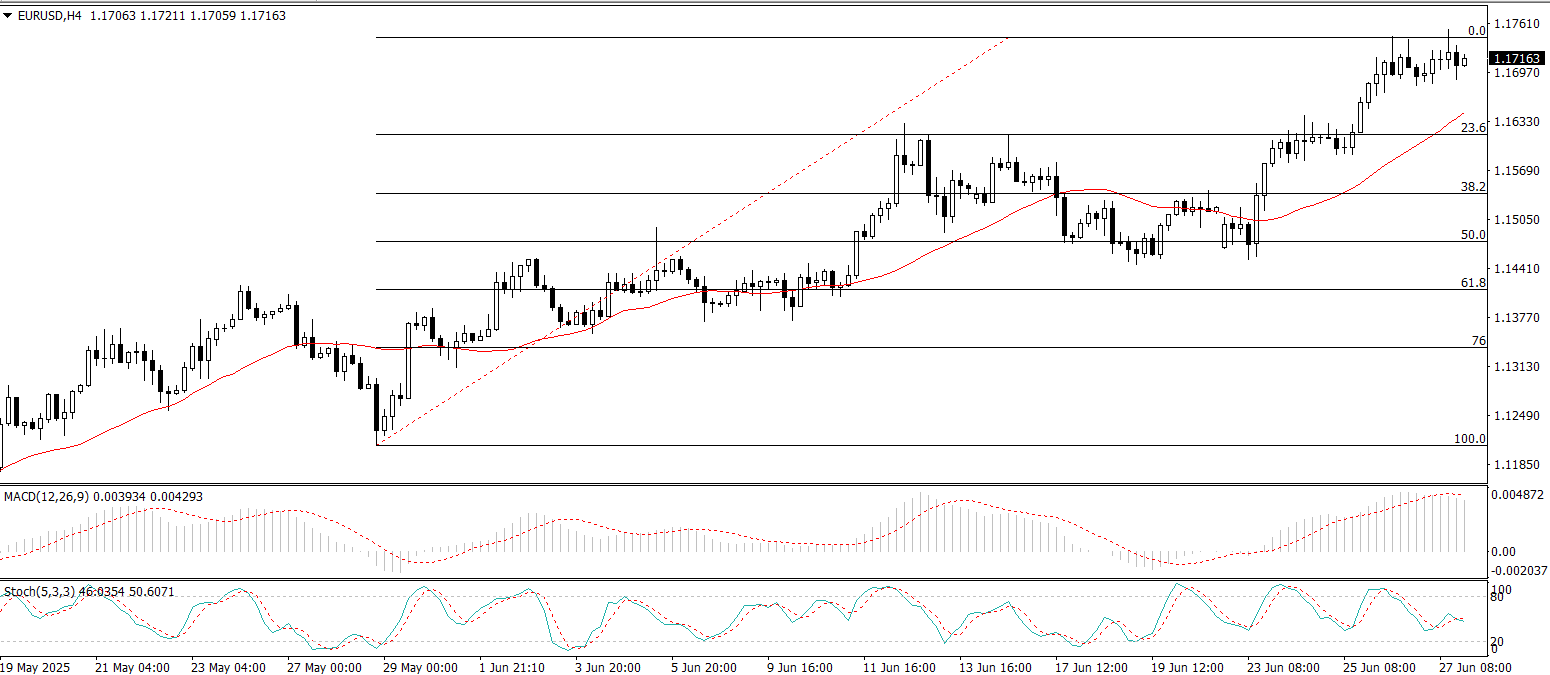Viewport: 1550px width, 675px height.
Task: Click price axis value 1.14410
Action: point(1515,269)
